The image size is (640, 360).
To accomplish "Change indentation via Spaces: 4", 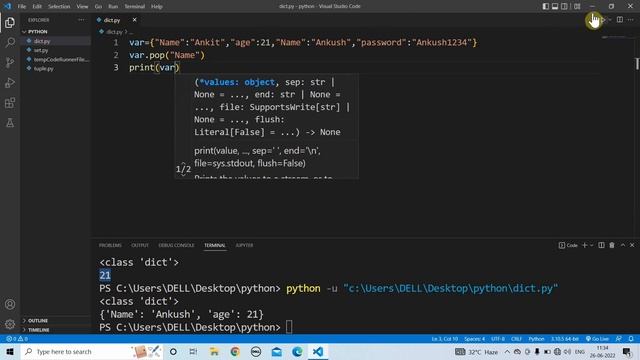I will (x=474, y=339).
